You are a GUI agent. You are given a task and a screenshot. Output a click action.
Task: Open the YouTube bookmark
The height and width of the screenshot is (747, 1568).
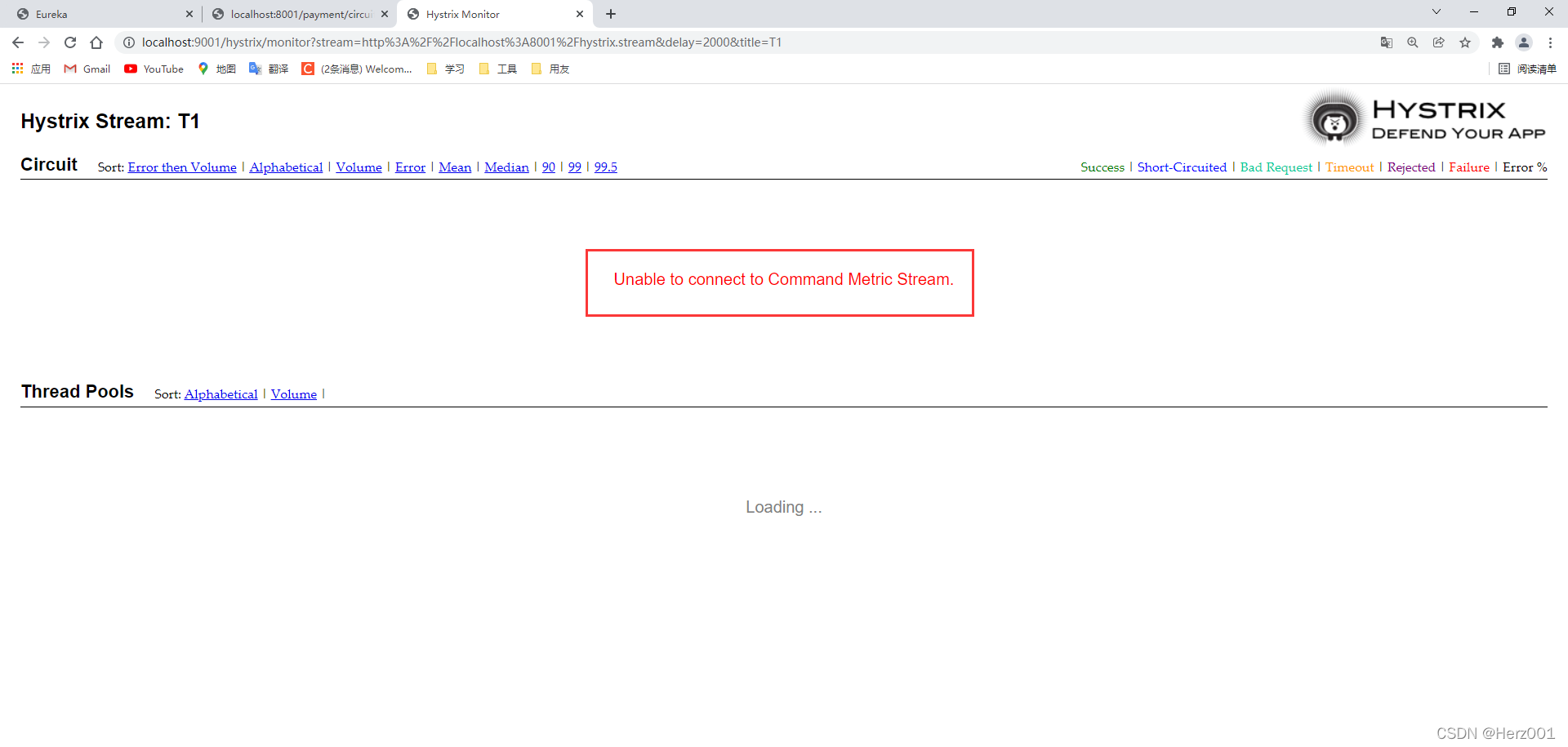click(154, 69)
